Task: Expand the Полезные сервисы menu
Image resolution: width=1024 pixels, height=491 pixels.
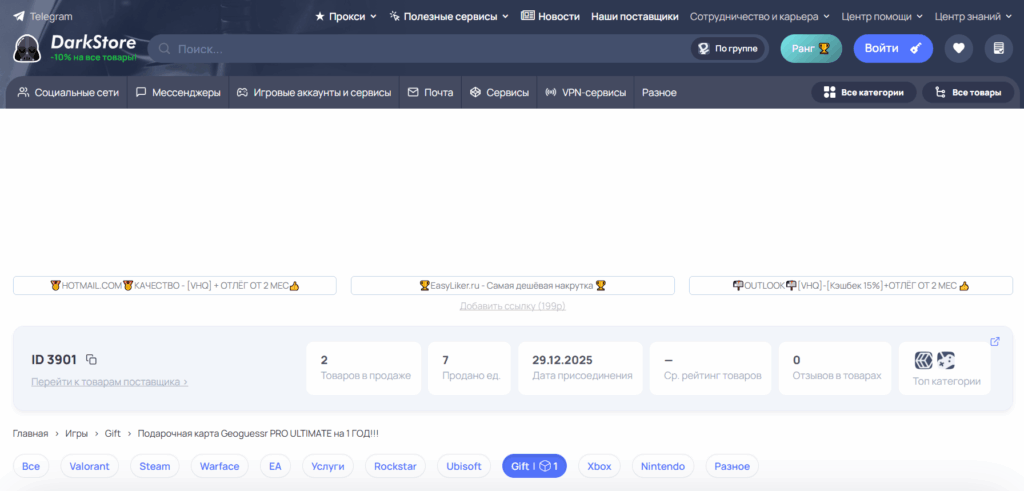Action: (449, 16)
